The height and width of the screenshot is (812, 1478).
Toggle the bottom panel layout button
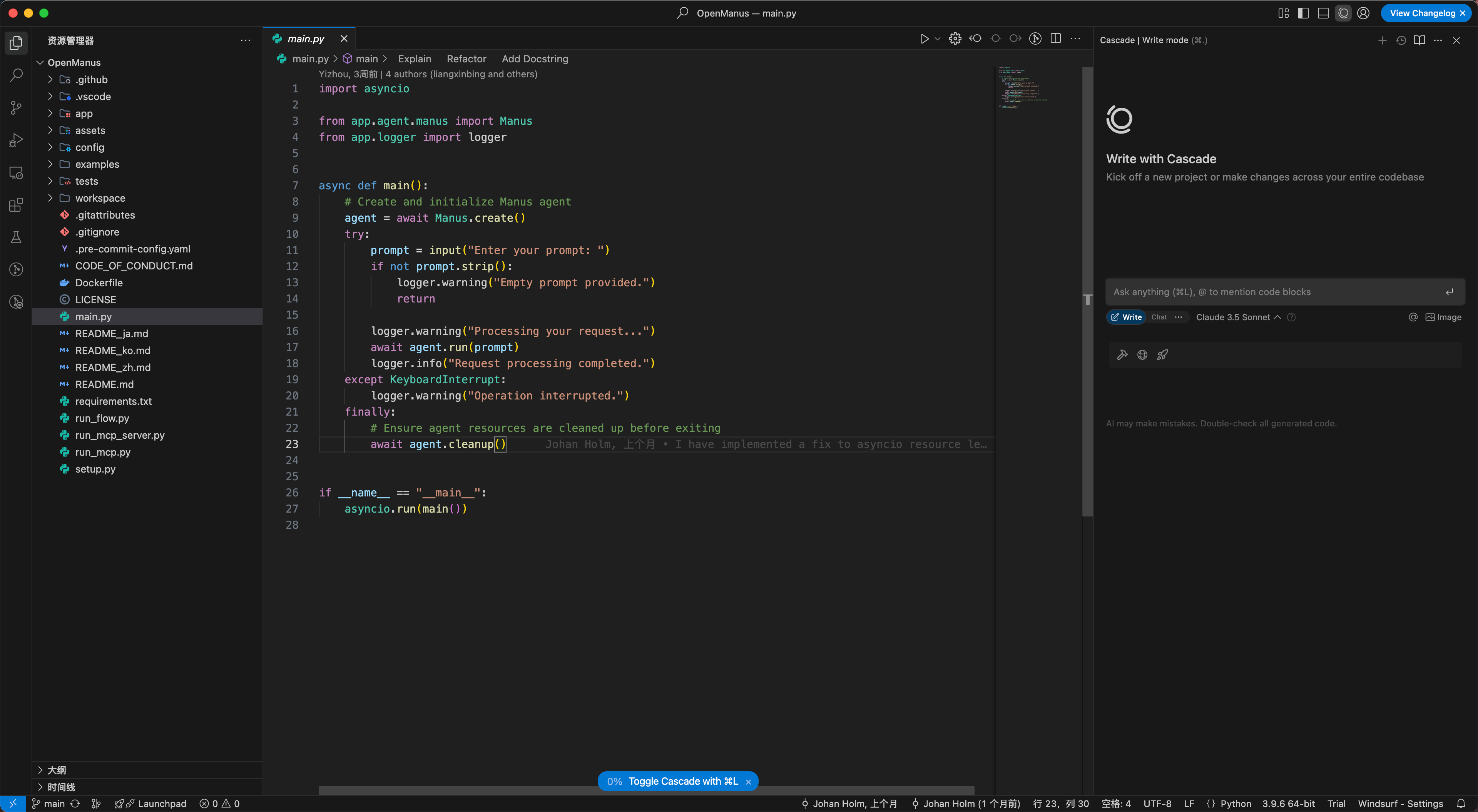(1323, 13)
